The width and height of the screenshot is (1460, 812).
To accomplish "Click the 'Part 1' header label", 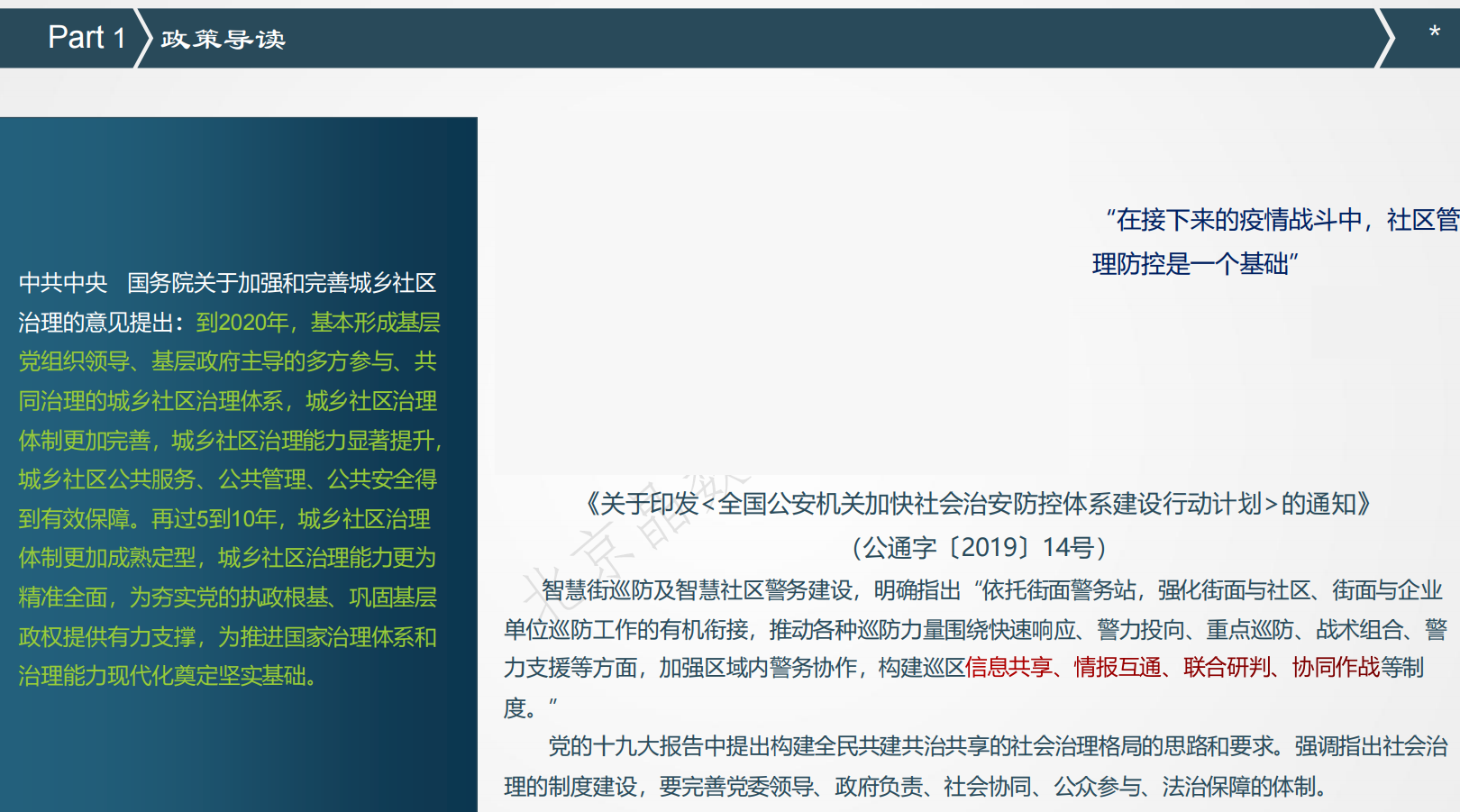I will [x=87, y=38].
